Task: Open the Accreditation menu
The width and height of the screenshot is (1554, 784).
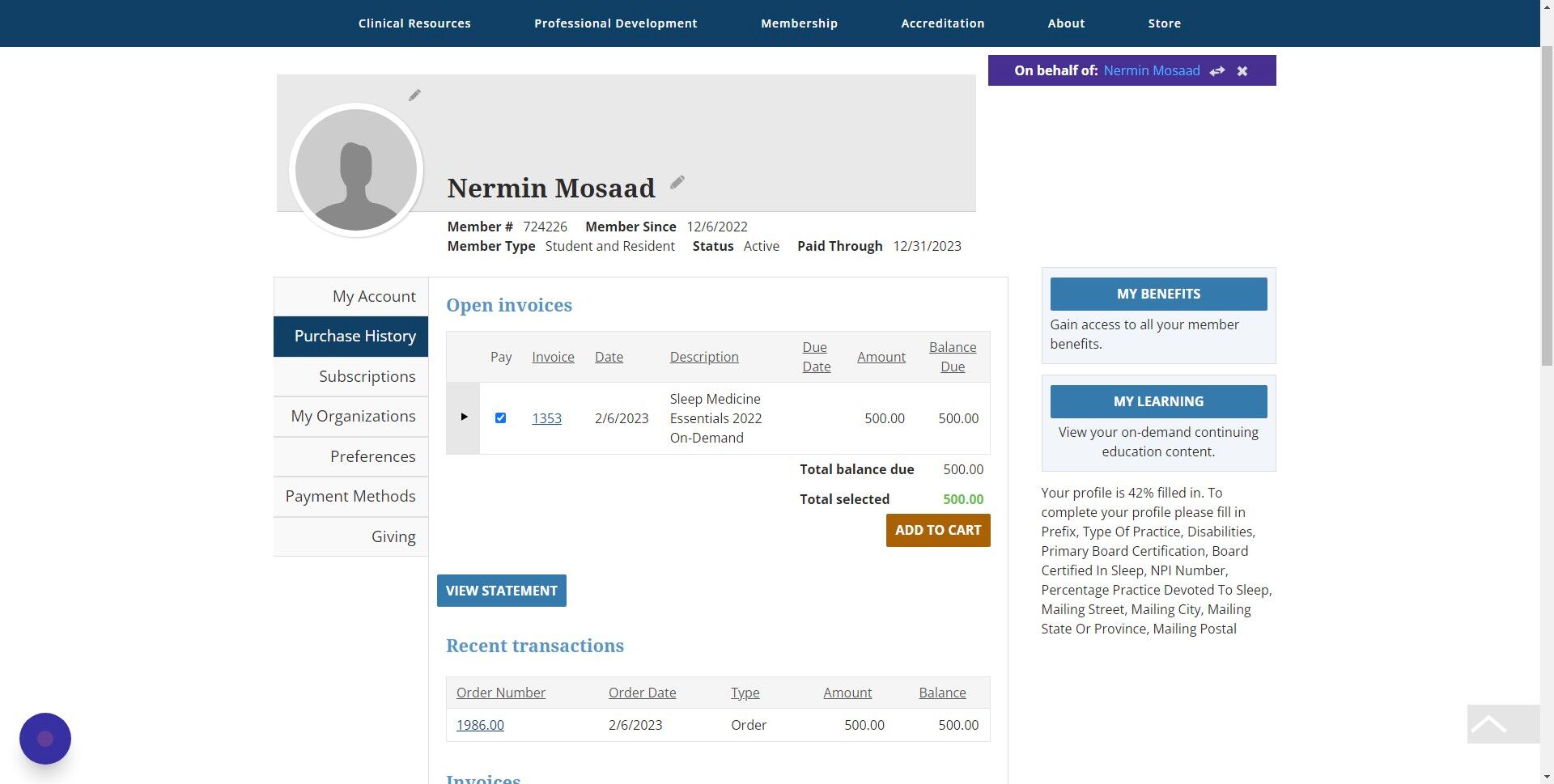Action: point(943,23)
